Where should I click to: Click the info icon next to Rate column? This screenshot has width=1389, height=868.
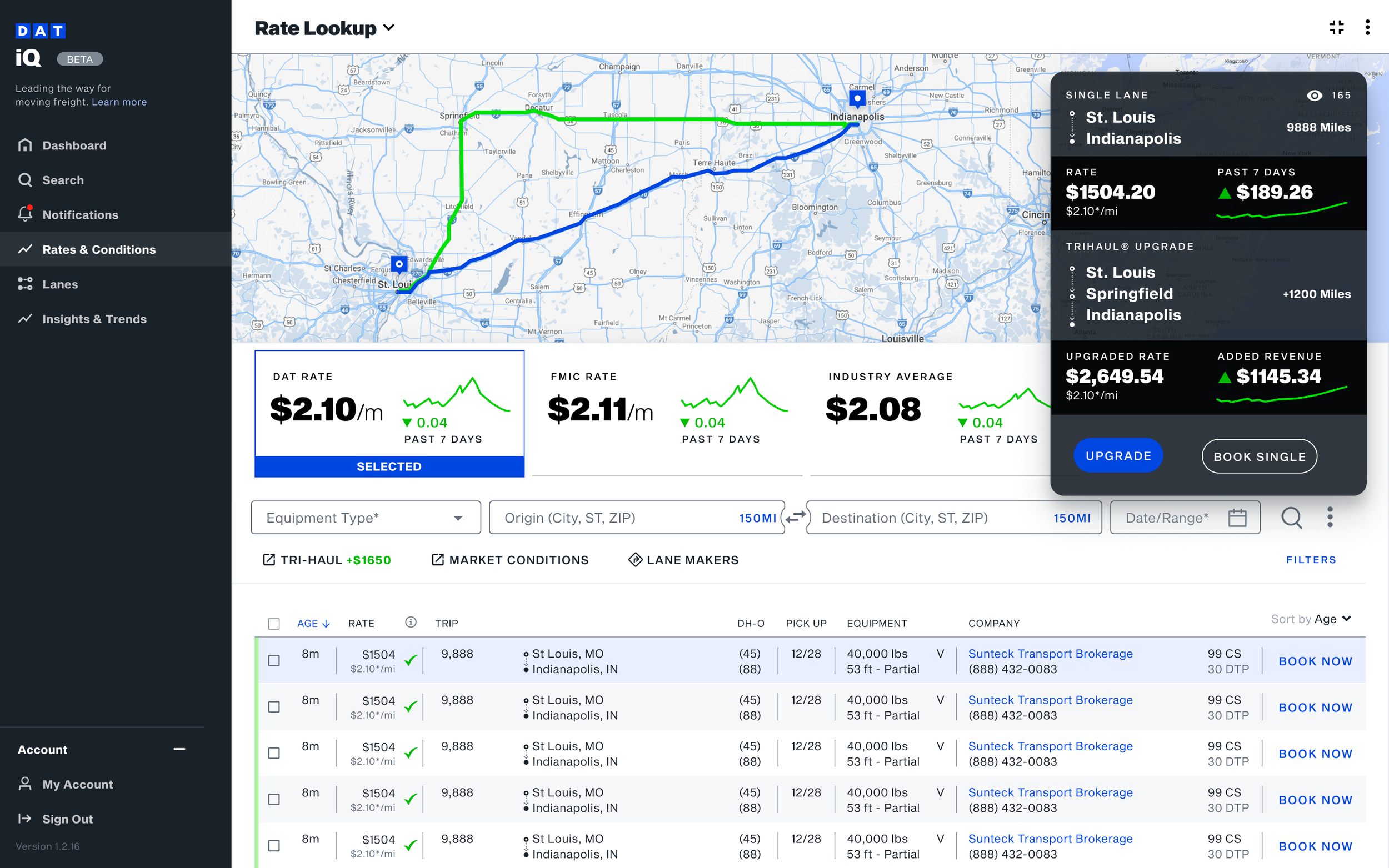pos(411,623)
